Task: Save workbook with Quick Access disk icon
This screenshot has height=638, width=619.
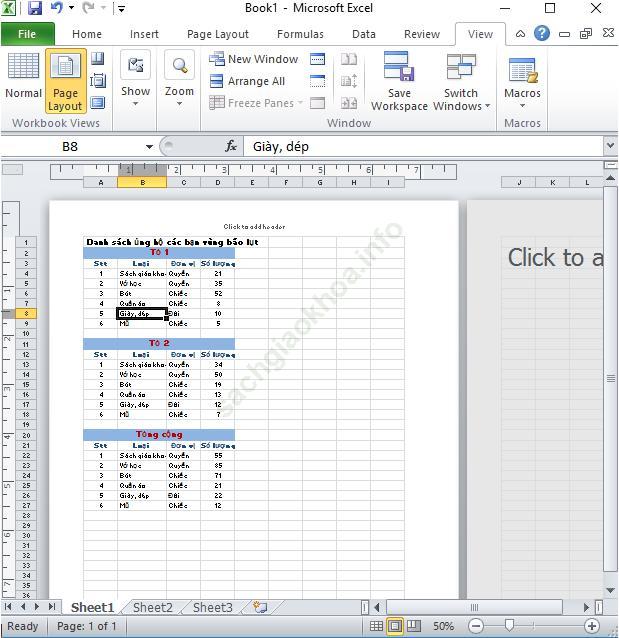Action: [x=35, y=8]
